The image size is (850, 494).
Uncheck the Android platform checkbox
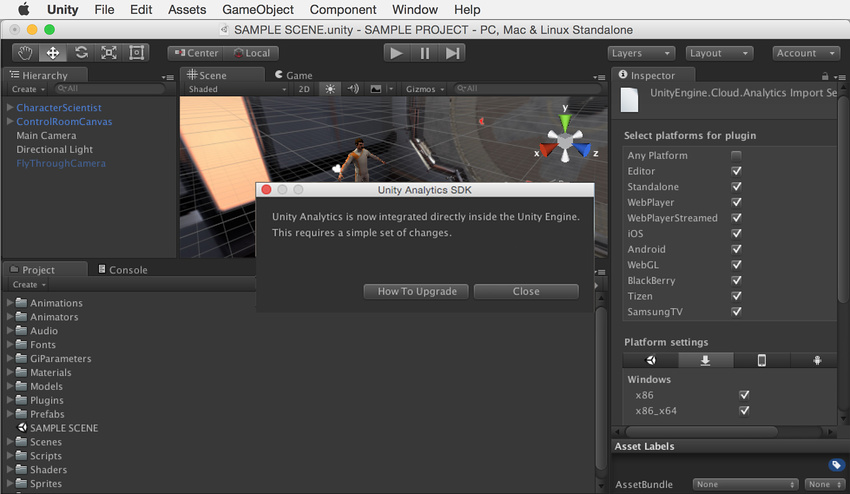(x=736, y=249)
